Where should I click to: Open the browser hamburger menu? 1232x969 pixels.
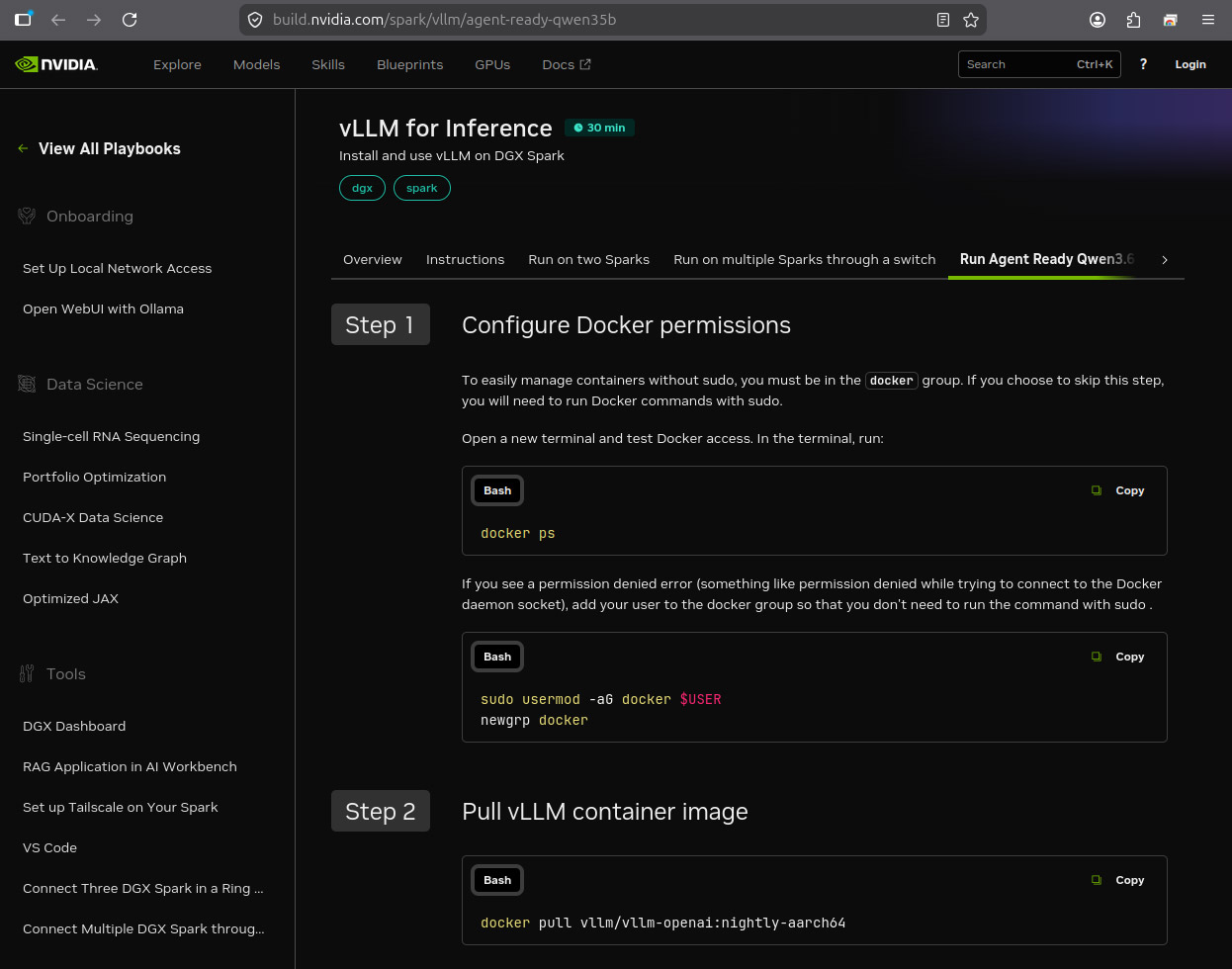tap(1208, 20)
